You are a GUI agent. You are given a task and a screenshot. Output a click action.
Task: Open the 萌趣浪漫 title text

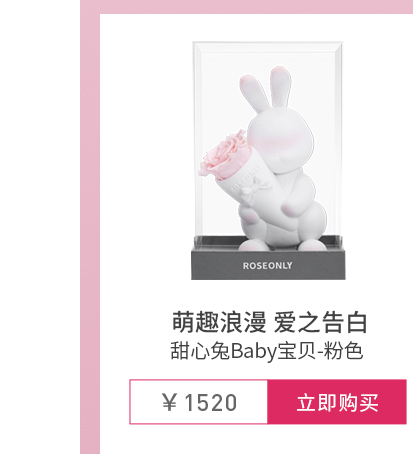point(219,322)
